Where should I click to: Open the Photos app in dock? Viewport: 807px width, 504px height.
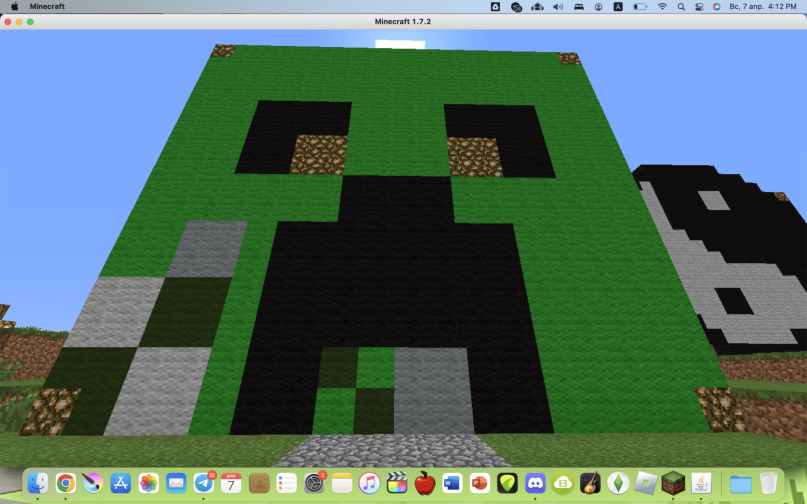click(x=148, y=483)
